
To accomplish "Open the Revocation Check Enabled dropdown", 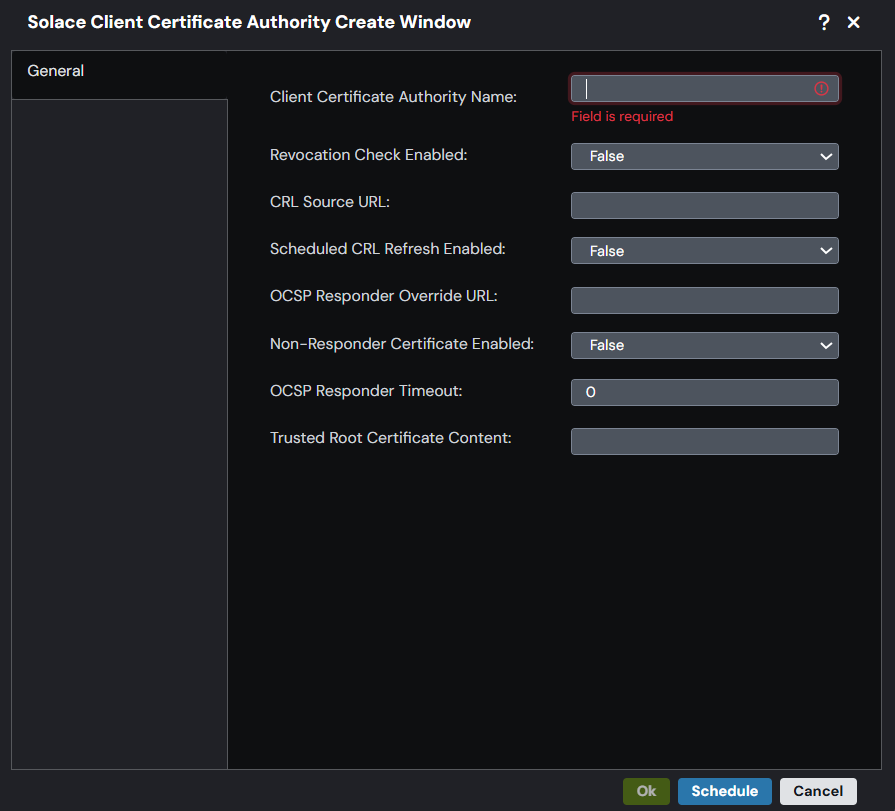I will 704,156.
